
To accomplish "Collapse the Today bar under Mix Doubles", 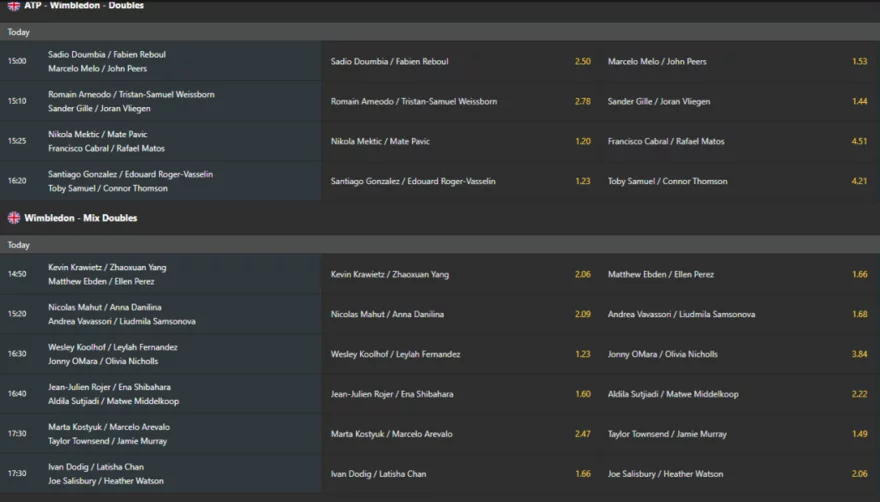I will click(x=440, y=245).
